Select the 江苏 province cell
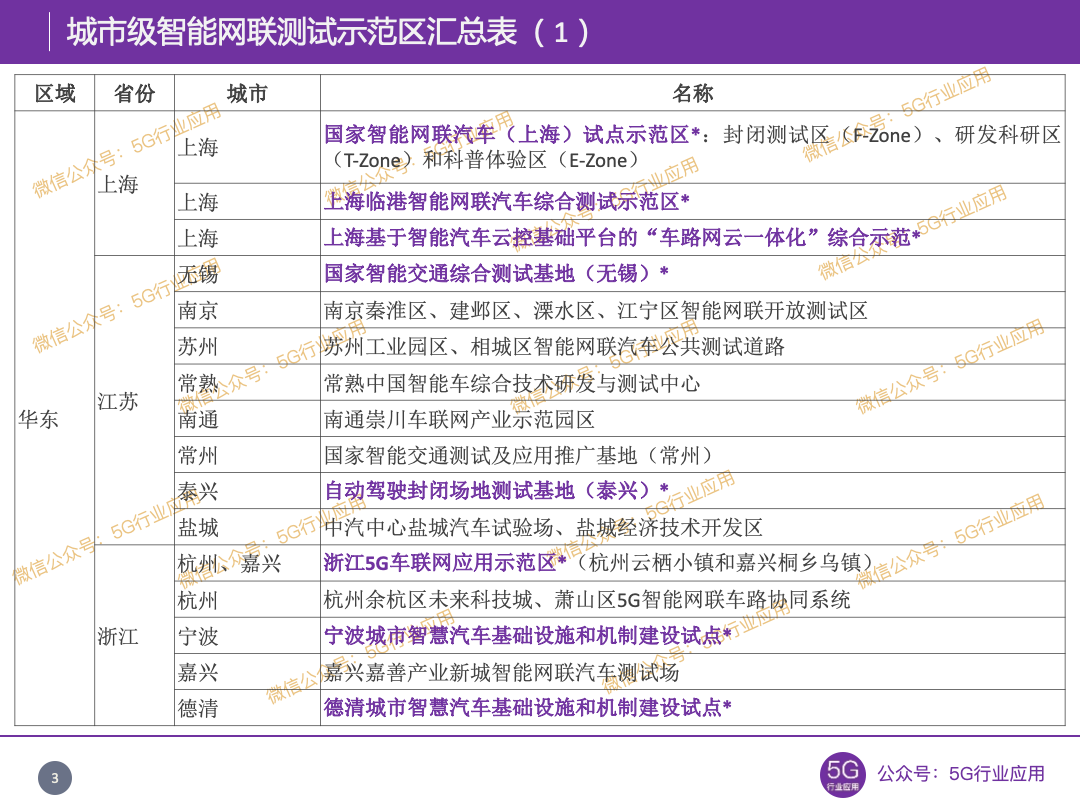The width and height of the screenshot is (1080, 810). 134,401
